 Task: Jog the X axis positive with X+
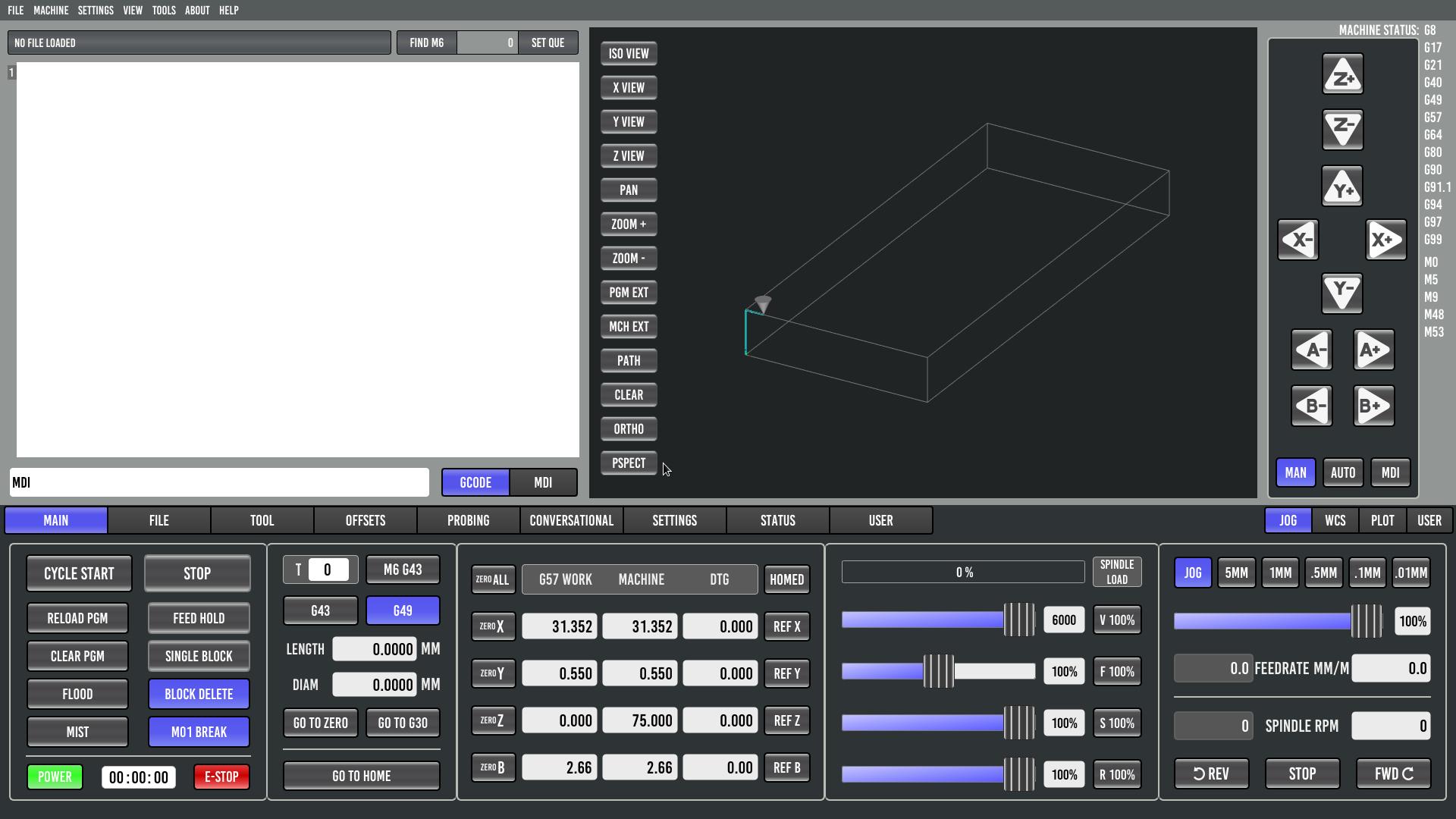1385,240
